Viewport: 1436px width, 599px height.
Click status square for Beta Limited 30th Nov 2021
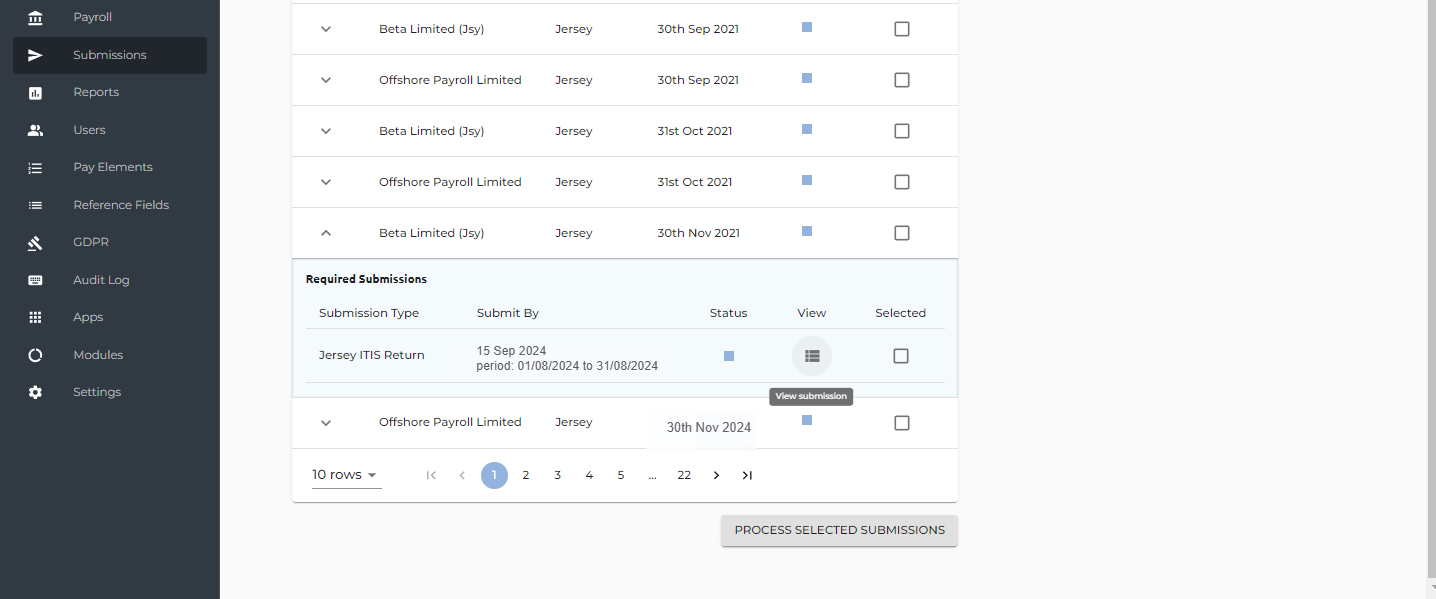(807, 231)
